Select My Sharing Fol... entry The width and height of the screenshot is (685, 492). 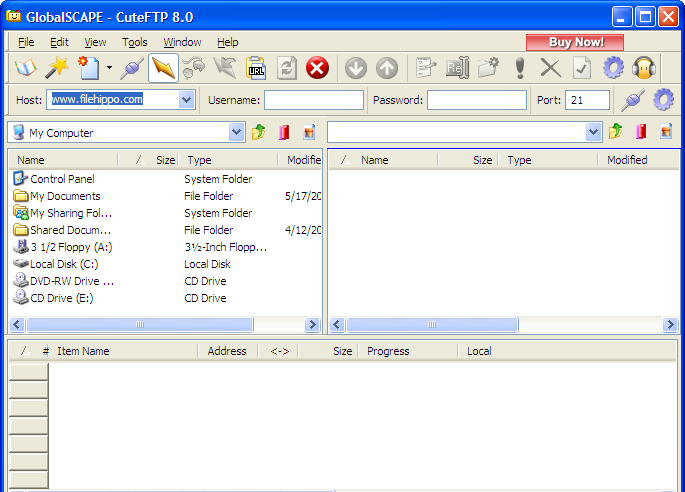tap(63, 213)
